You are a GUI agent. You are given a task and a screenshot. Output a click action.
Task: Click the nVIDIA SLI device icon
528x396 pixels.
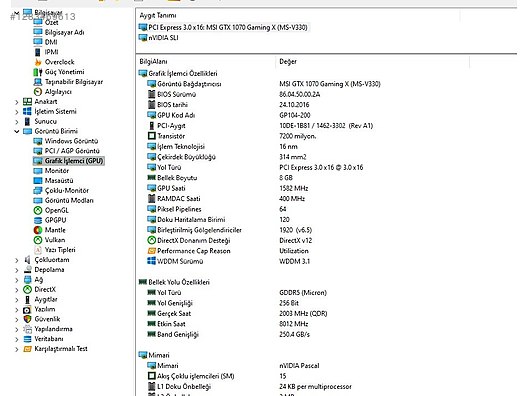(143, 38)
